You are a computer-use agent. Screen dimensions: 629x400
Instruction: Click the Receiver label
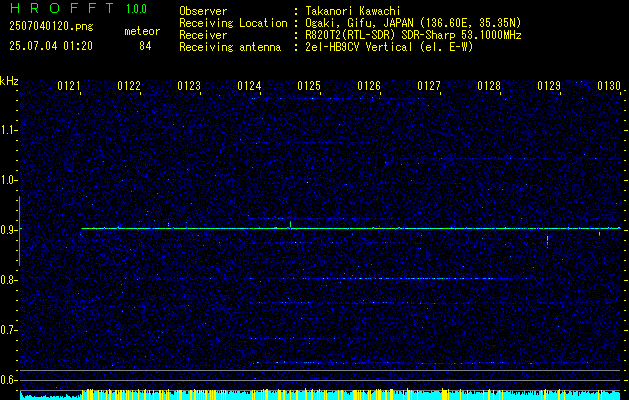[203, 35]
